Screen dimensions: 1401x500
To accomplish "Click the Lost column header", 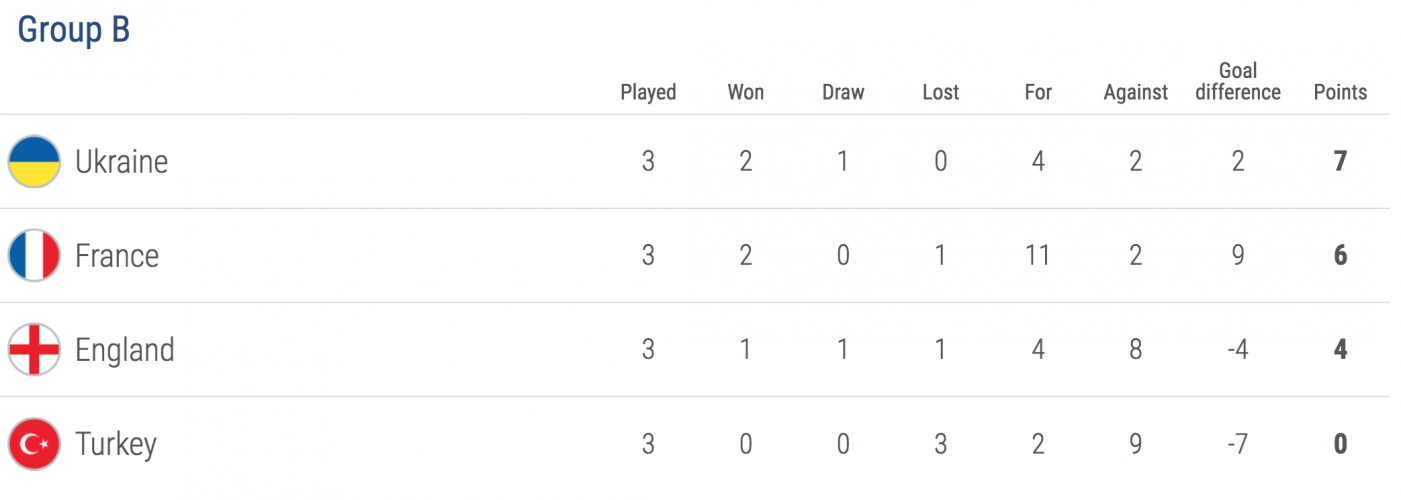I will [x=941, y=92].
